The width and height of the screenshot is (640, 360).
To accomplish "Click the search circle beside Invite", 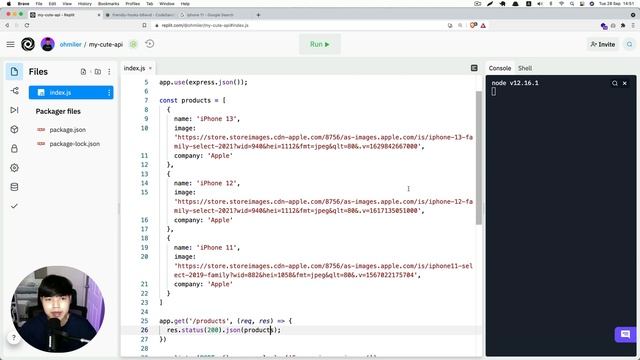I will (x=629, y=44).
